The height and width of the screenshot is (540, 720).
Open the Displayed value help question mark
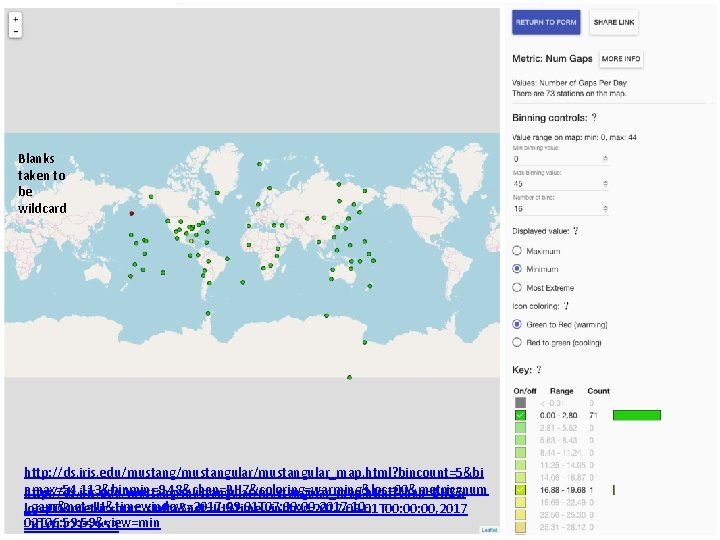pyautogui.click(x=575, y=231)
